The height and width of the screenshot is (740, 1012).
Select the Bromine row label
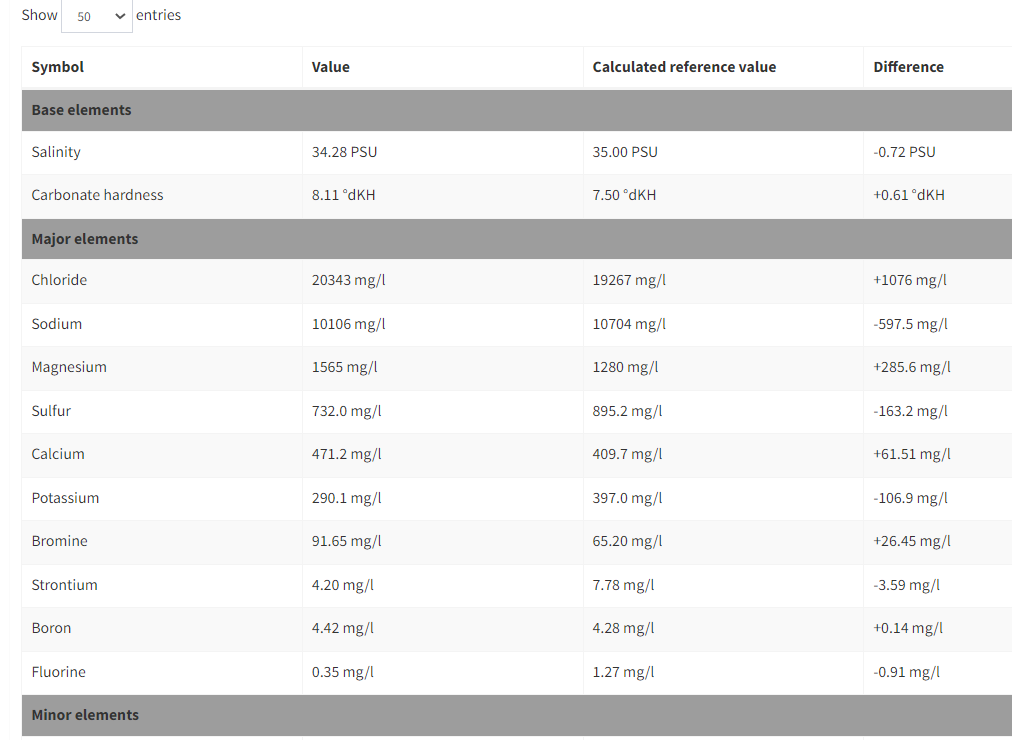(x=59, y=541)
